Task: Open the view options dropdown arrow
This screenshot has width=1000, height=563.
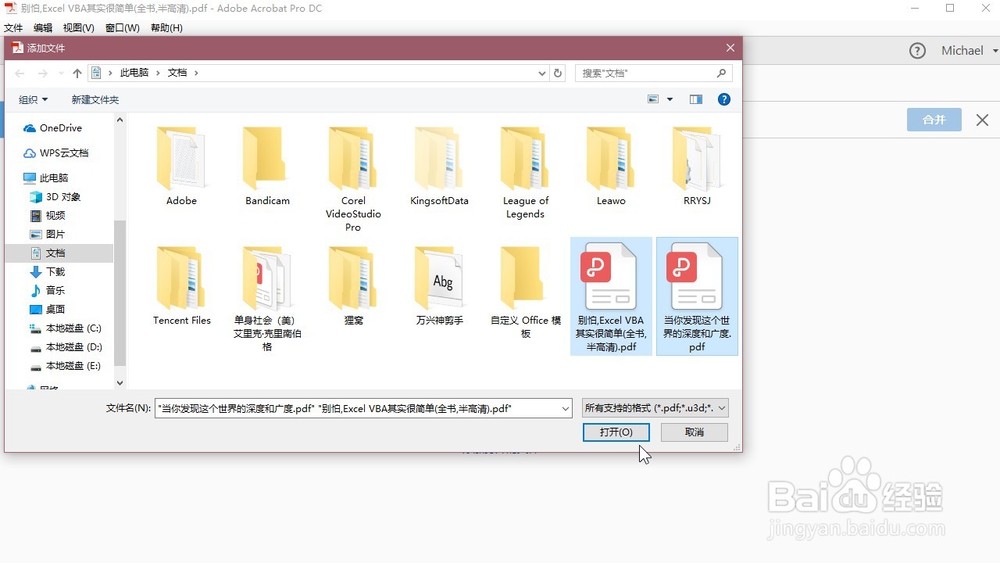Action: point(670,99)
